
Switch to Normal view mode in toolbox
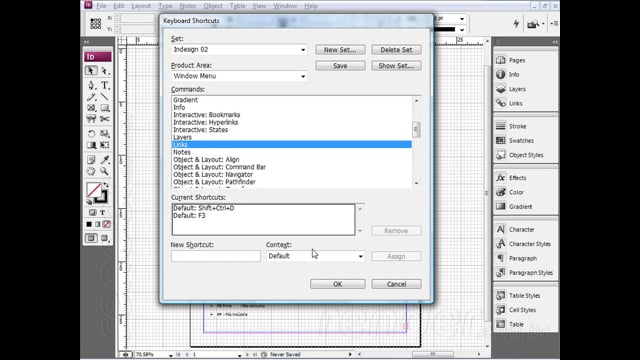coord(91,238)
